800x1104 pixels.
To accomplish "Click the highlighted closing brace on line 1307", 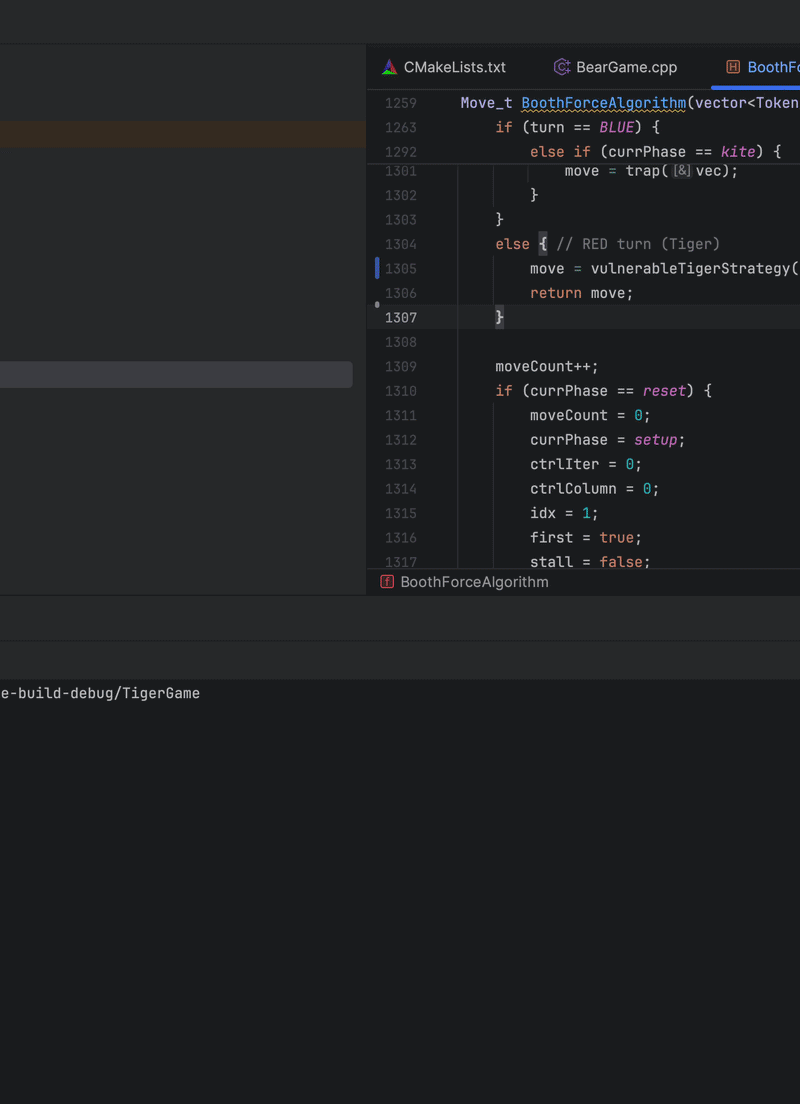I will pyautogui.click(x=499, y=318).
